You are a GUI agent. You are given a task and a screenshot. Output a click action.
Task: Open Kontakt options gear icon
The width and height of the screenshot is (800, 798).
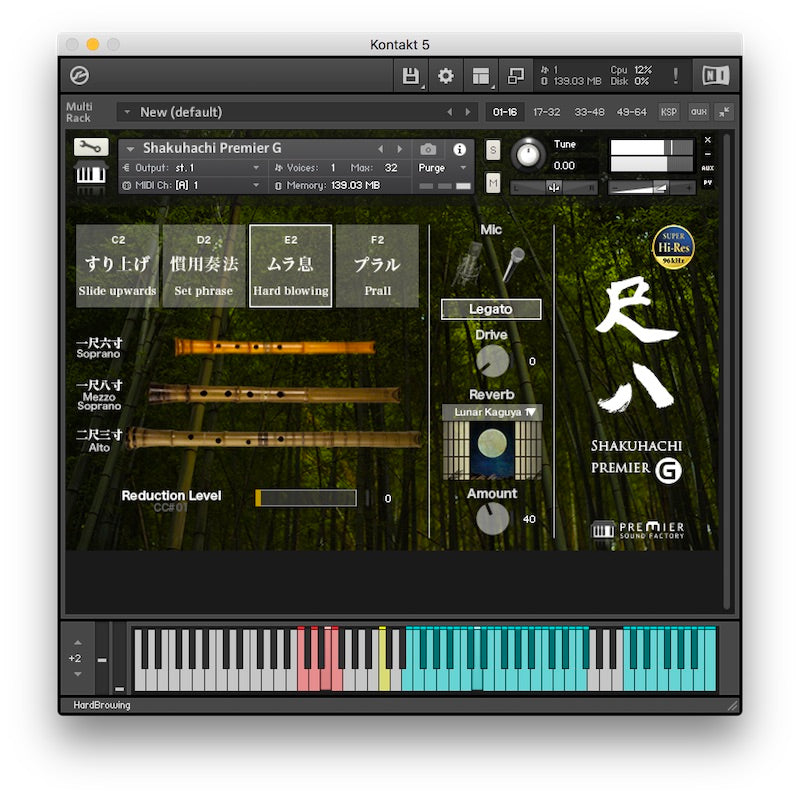tap(446, 76)
